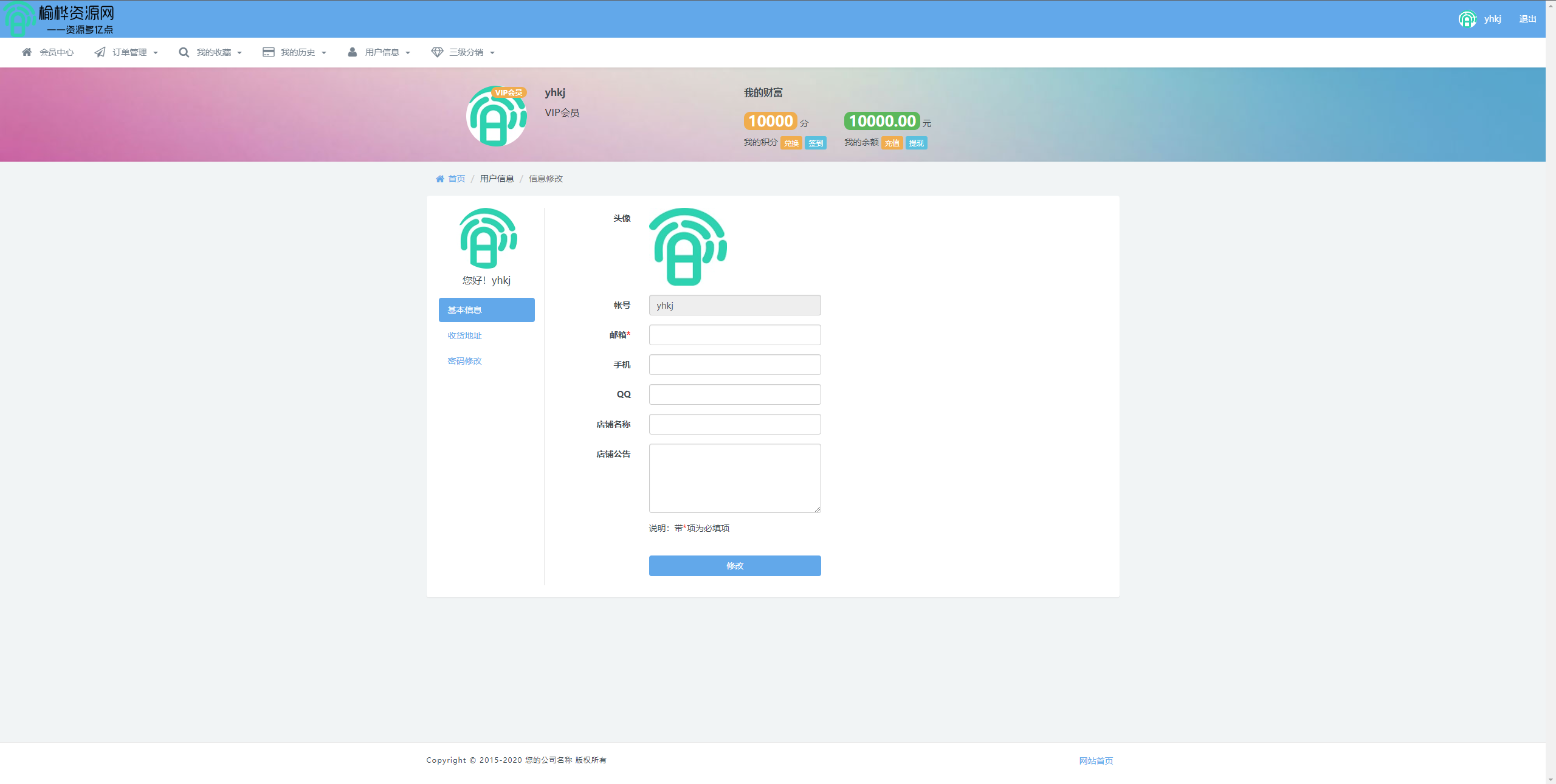Expand the 订单管理 dropdown arrow
Image resolution: width=1556 pixels, height=784 pixels.
(156, 53)
